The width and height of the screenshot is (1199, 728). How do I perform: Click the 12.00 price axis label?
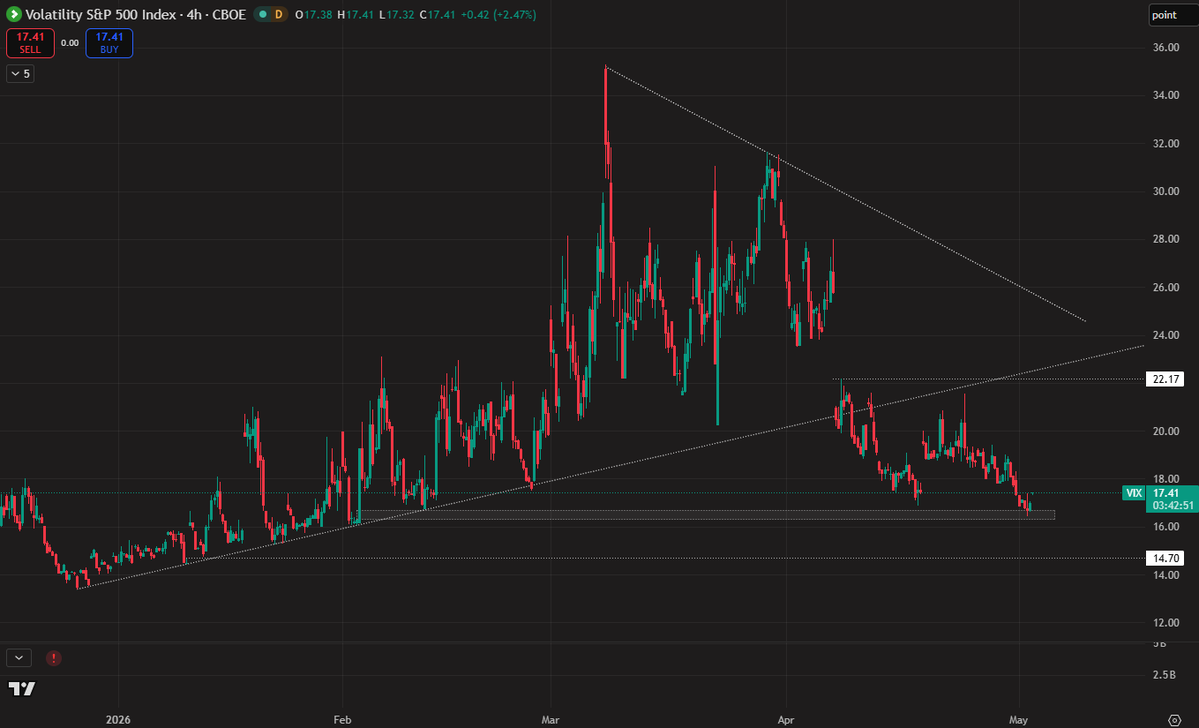[1165, 623]
